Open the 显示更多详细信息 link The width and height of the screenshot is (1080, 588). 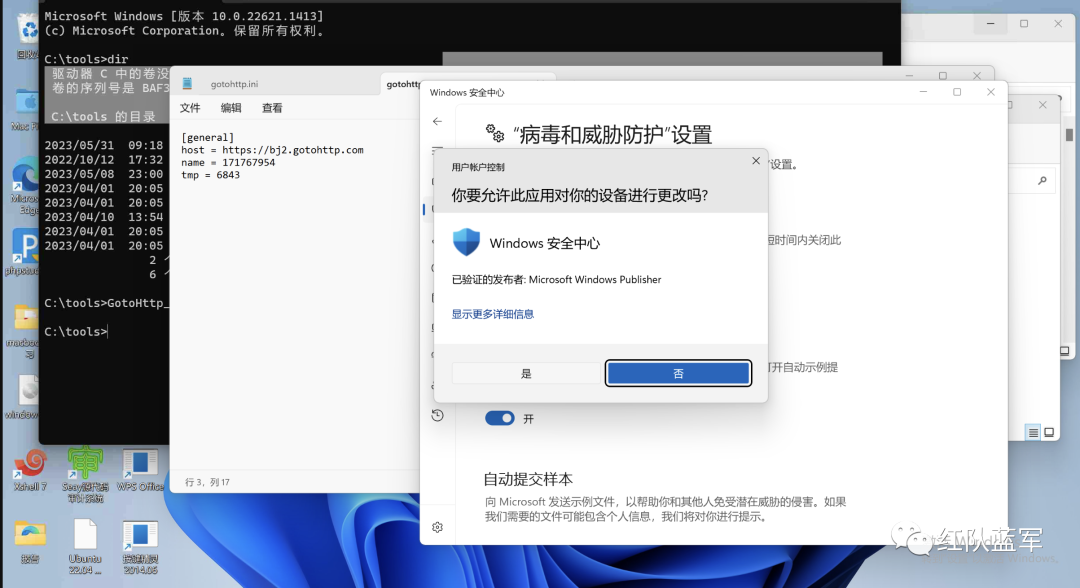(492, 314)
